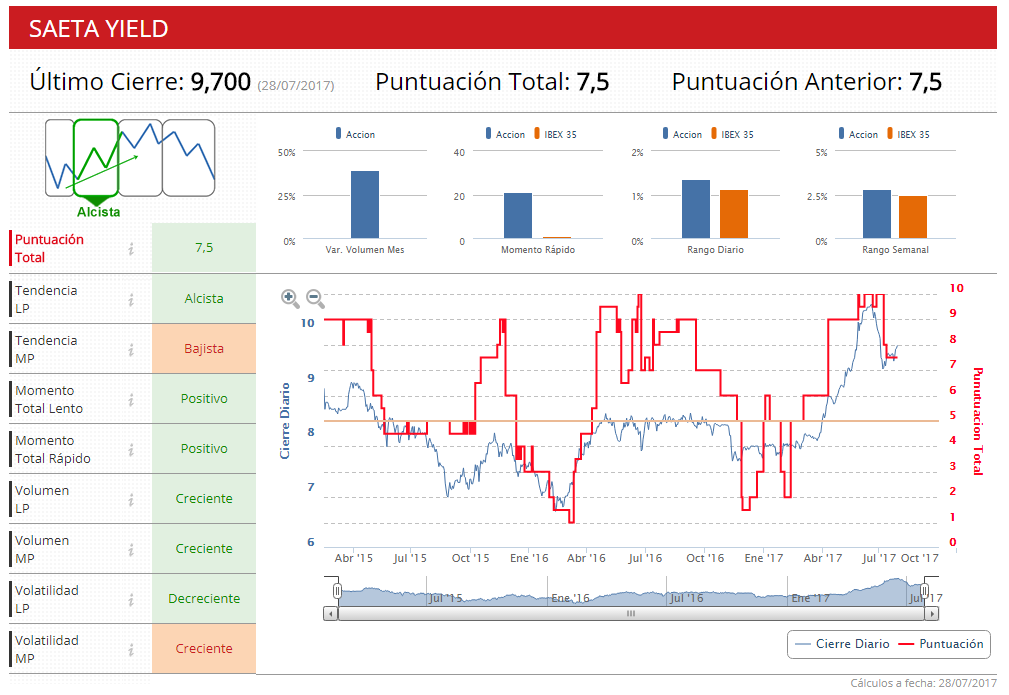Click the Abr '16 axis label

click(586, 559)
